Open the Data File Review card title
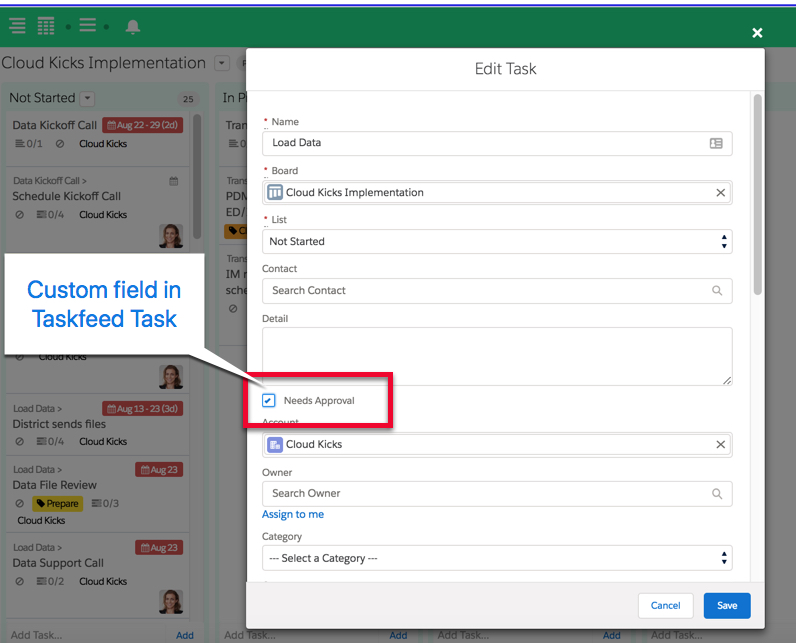This screenshot has width=796, height=643. click(x=54, y=485)
